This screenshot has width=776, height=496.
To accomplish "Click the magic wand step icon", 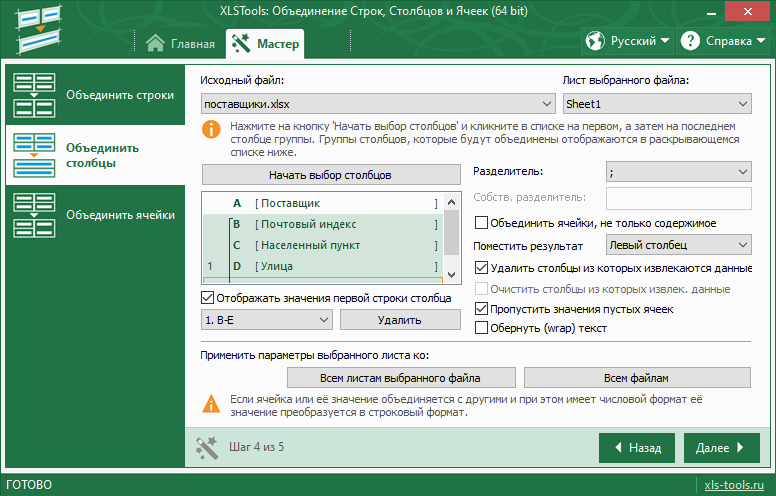I will pyautogui.click(x=207, y=447).
